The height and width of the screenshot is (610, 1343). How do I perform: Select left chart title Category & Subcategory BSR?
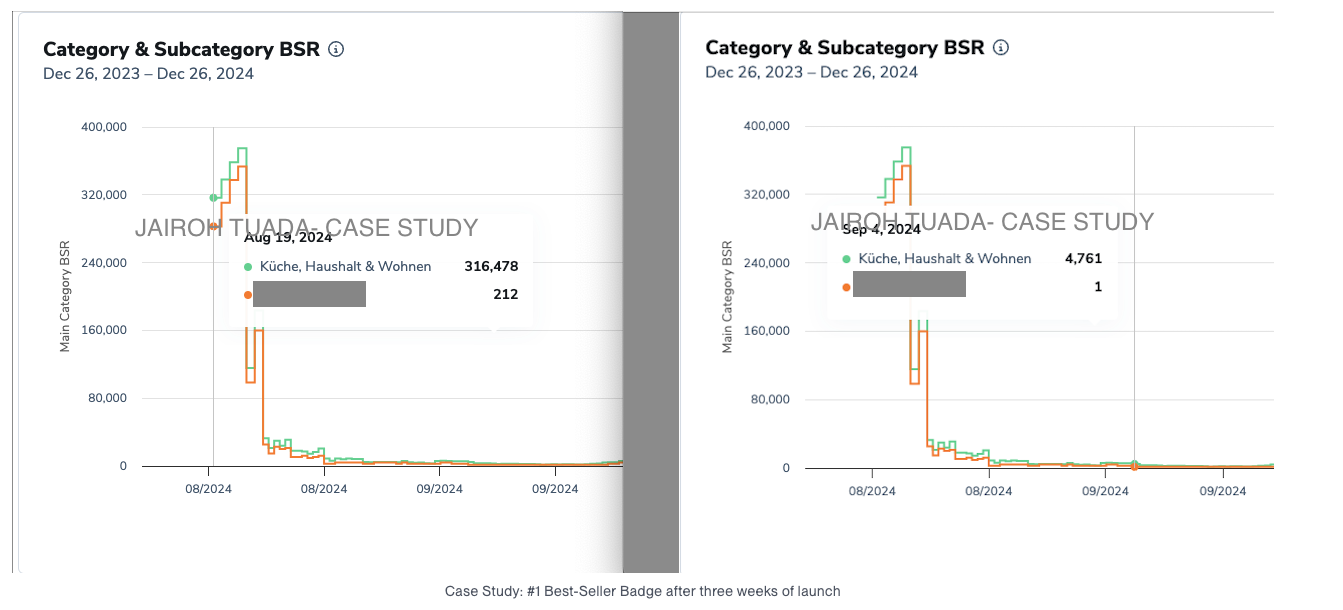[x=181, y=49]
